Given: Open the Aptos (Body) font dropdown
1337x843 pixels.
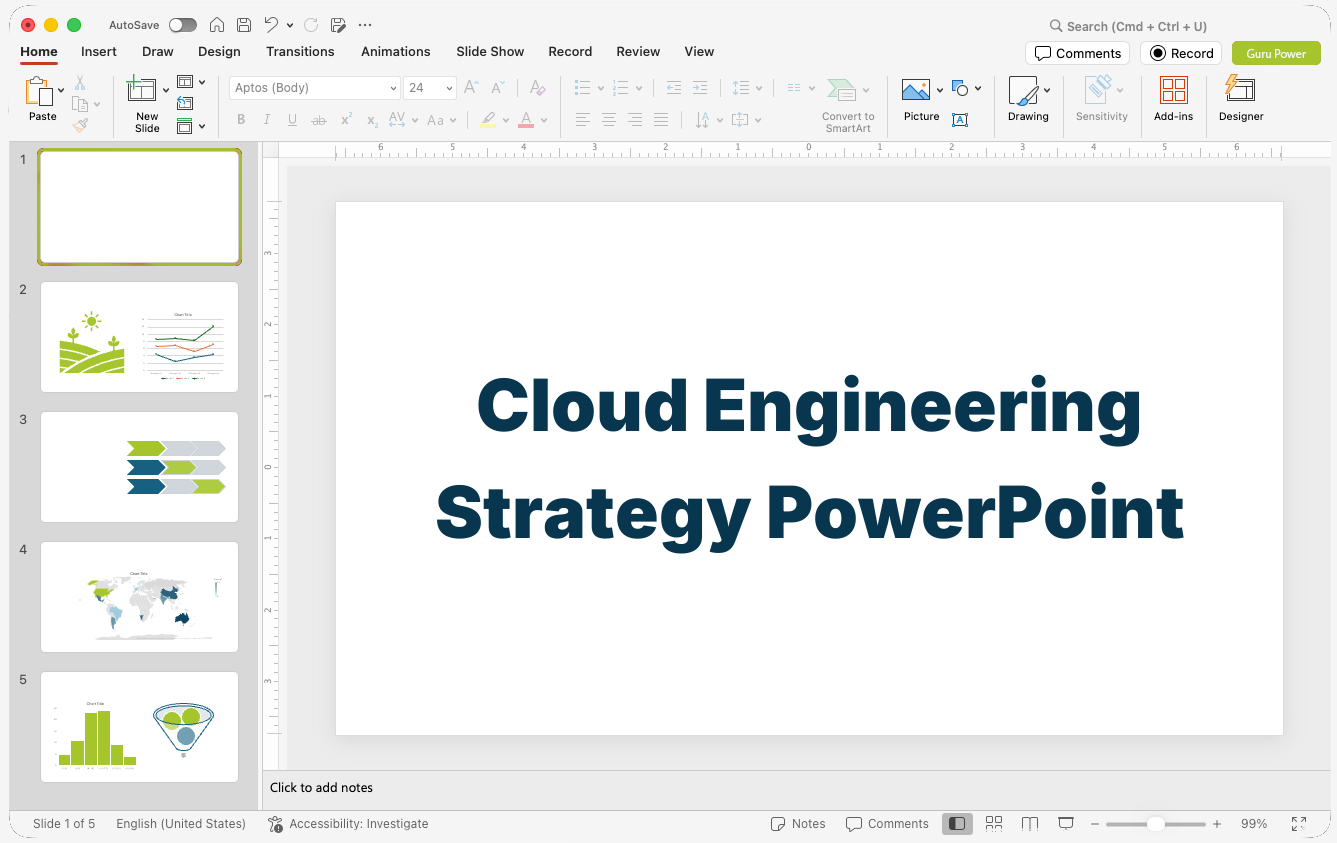Looking at the screenshot, I should (393, 88).
